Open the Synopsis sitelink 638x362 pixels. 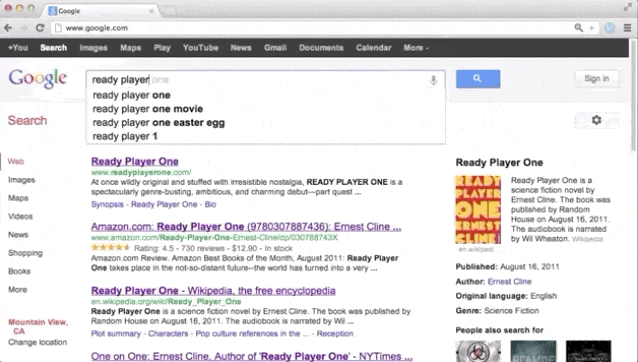(x=107, y=204)
